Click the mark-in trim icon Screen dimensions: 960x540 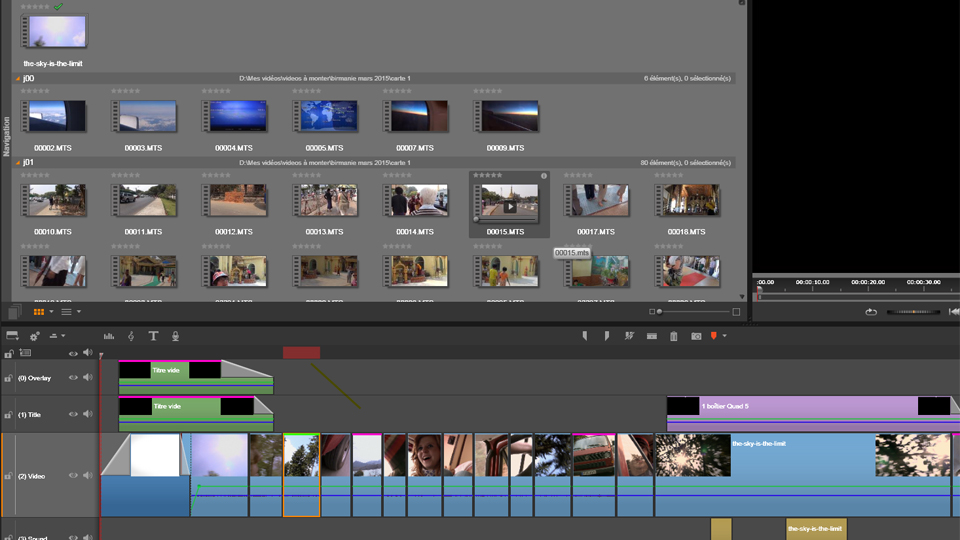[x=585, y=336]
